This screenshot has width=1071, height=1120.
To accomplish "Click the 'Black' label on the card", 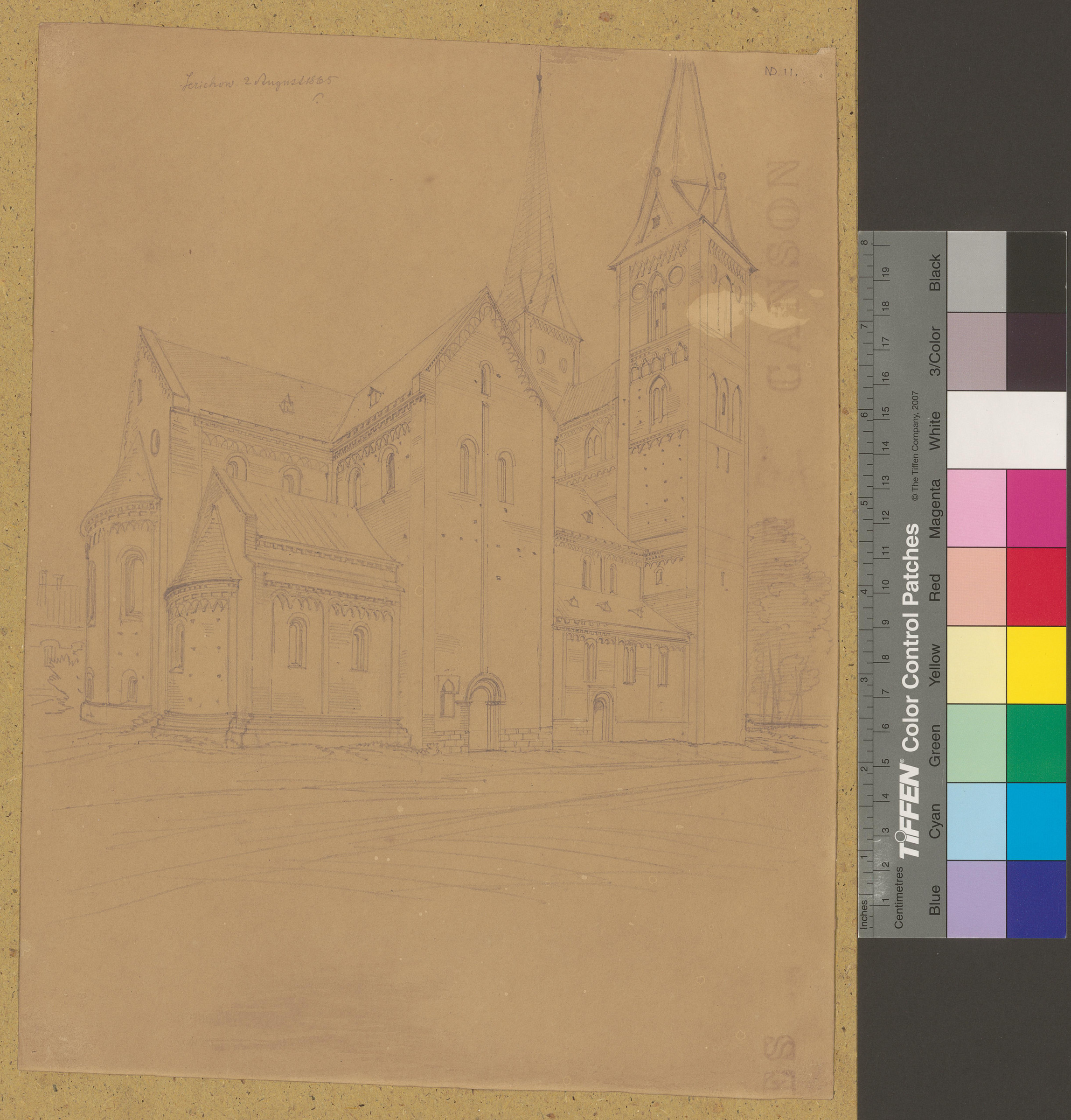I will [934, 273].
